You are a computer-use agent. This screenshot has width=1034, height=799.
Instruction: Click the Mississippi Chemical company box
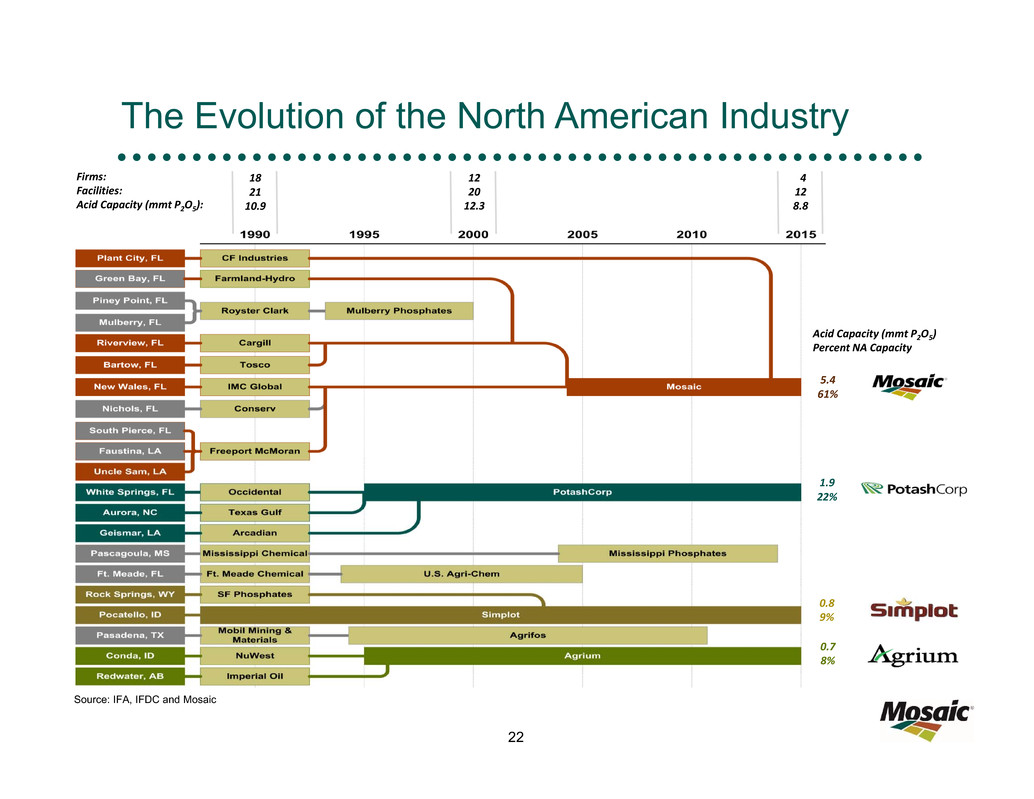point(255,553)
